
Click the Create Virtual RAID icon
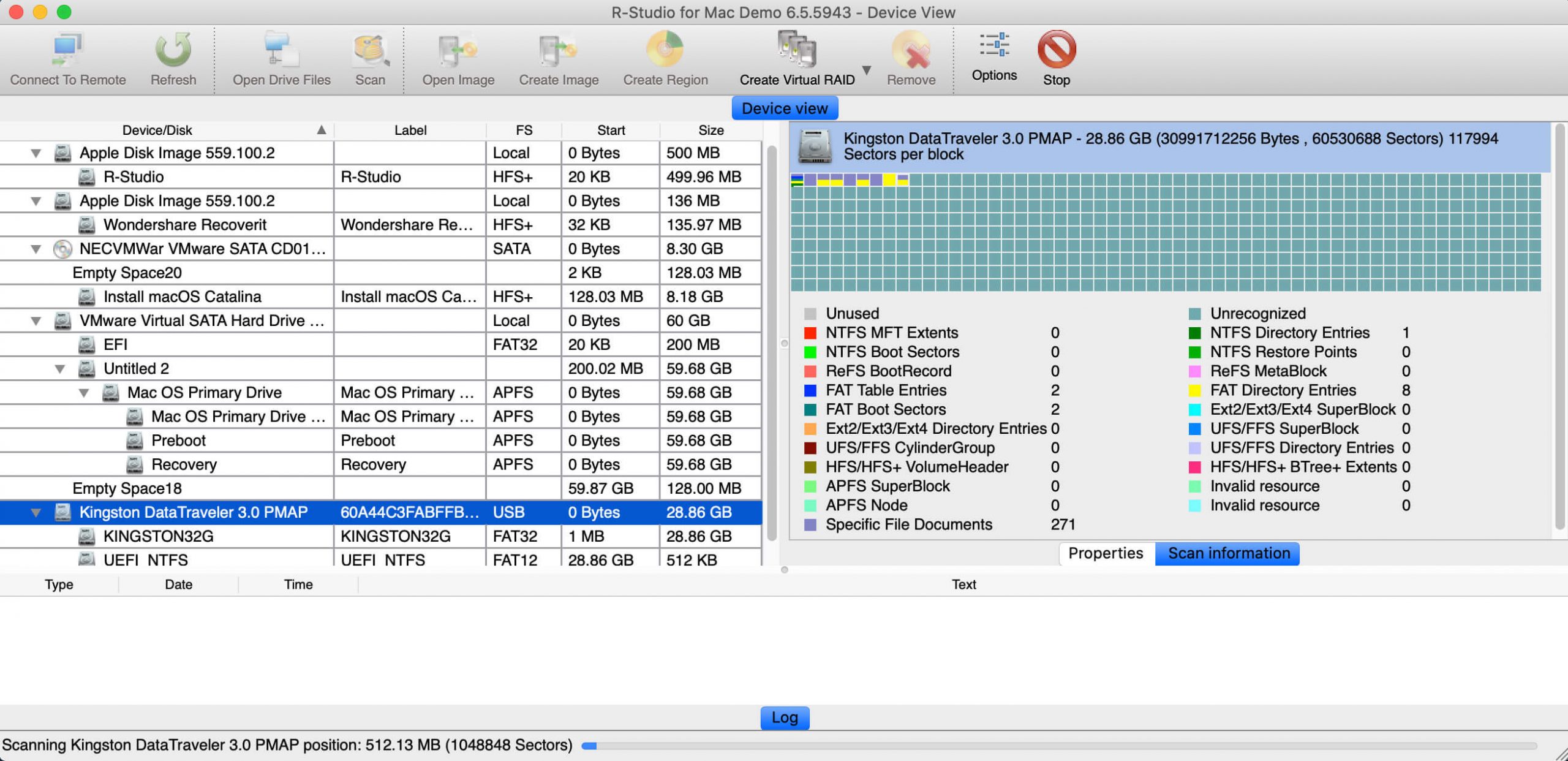pos(797,48)
